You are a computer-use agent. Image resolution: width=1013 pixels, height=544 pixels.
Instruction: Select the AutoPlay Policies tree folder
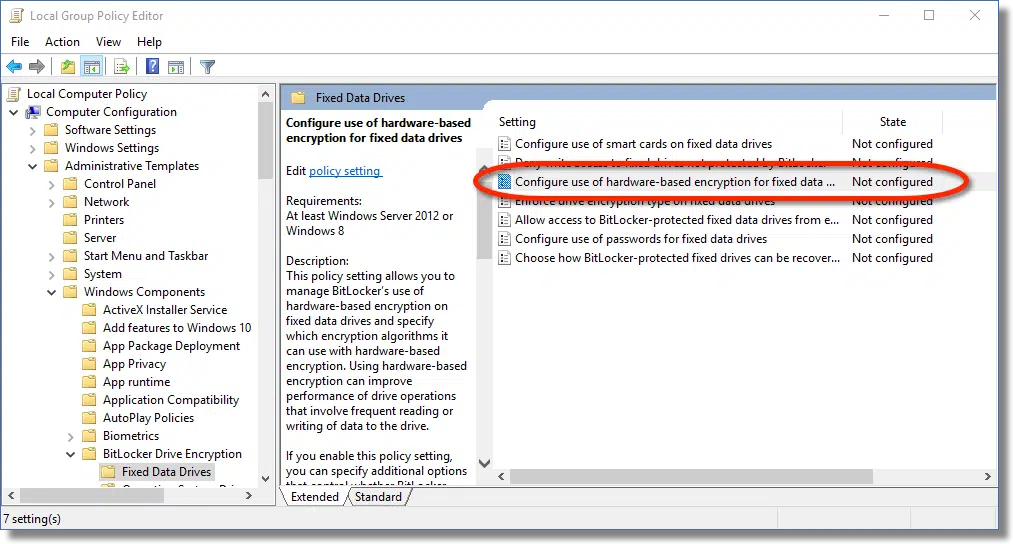click(148, 418)
